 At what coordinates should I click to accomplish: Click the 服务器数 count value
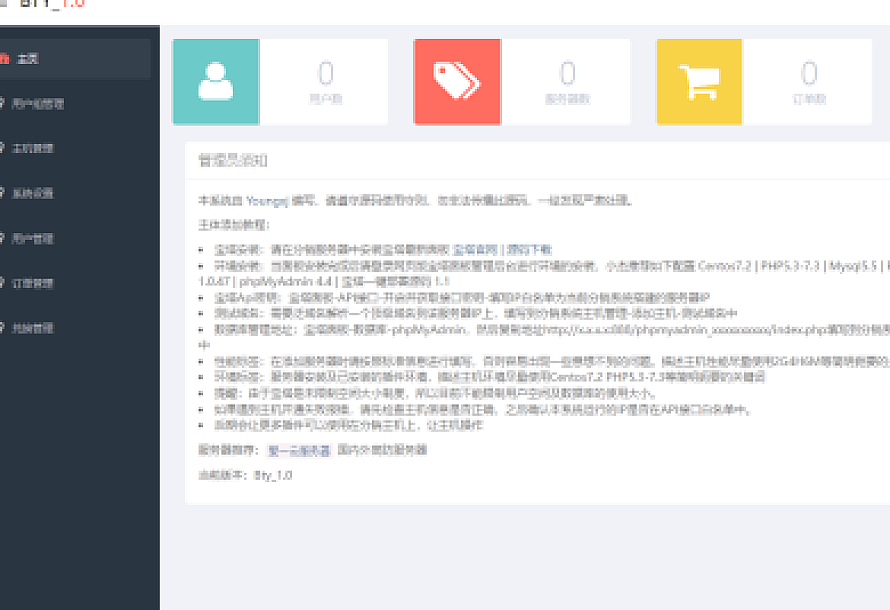coord(567,74)
